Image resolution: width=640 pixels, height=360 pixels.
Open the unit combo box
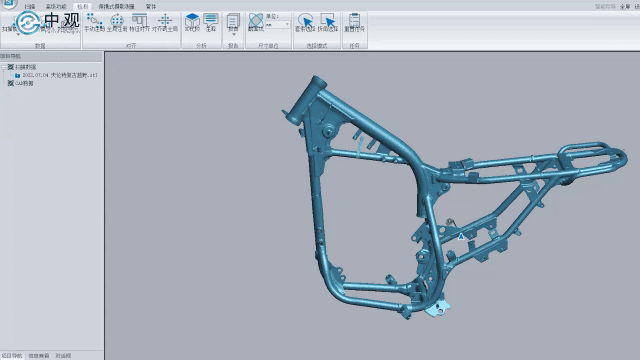pos(278,24)
